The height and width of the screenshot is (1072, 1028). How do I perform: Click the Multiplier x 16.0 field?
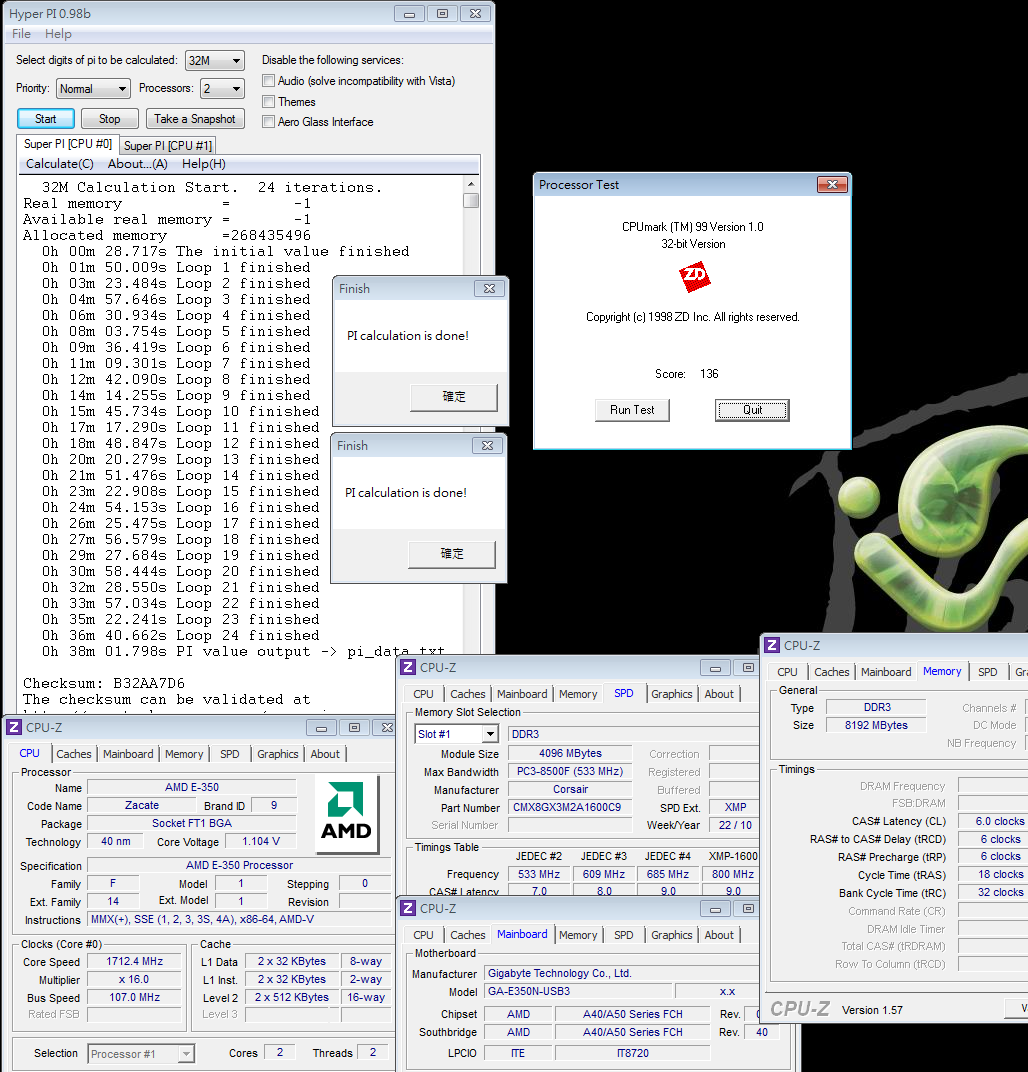pos(135,979)
